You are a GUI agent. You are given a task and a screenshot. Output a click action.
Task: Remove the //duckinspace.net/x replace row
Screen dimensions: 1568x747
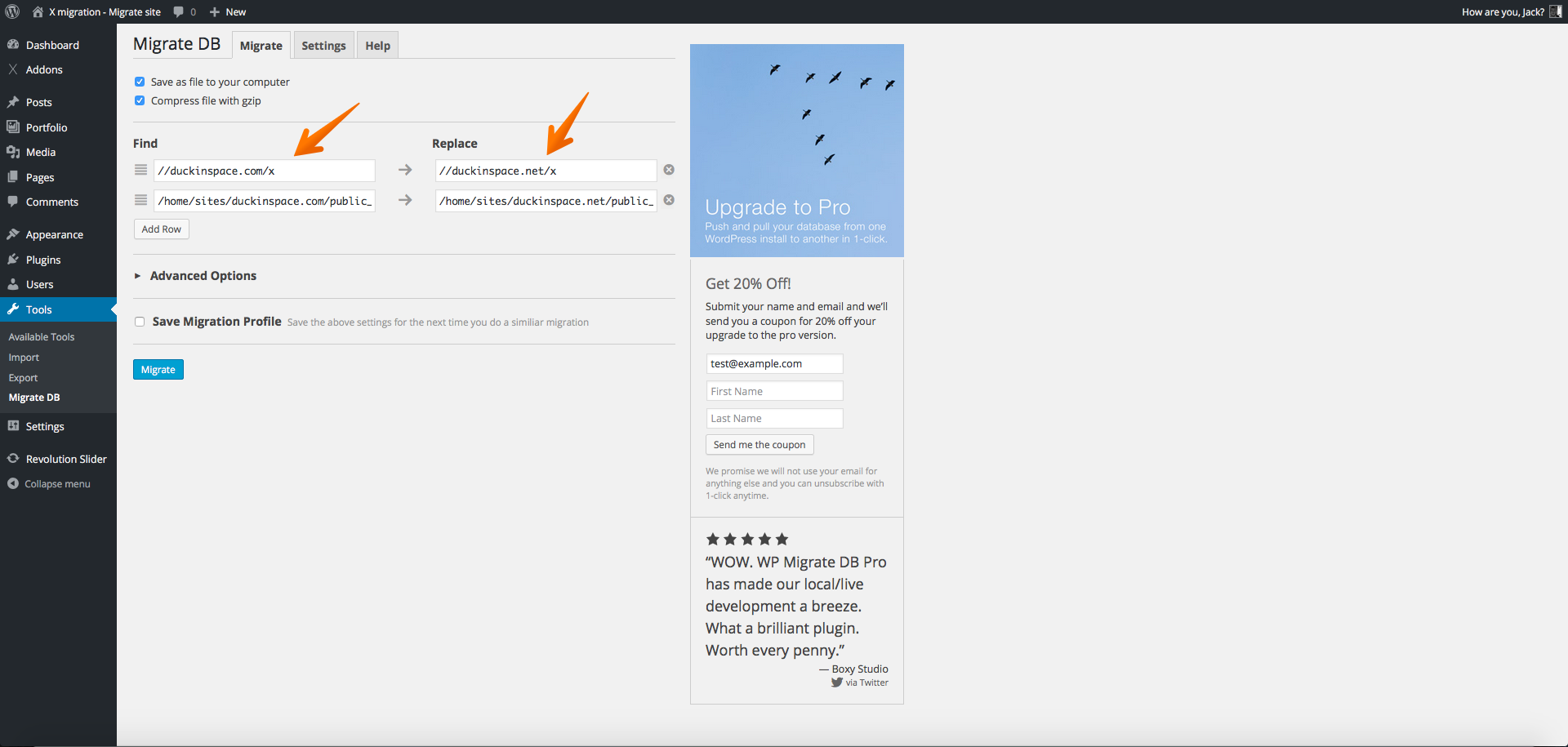click(x=669, y=170)
